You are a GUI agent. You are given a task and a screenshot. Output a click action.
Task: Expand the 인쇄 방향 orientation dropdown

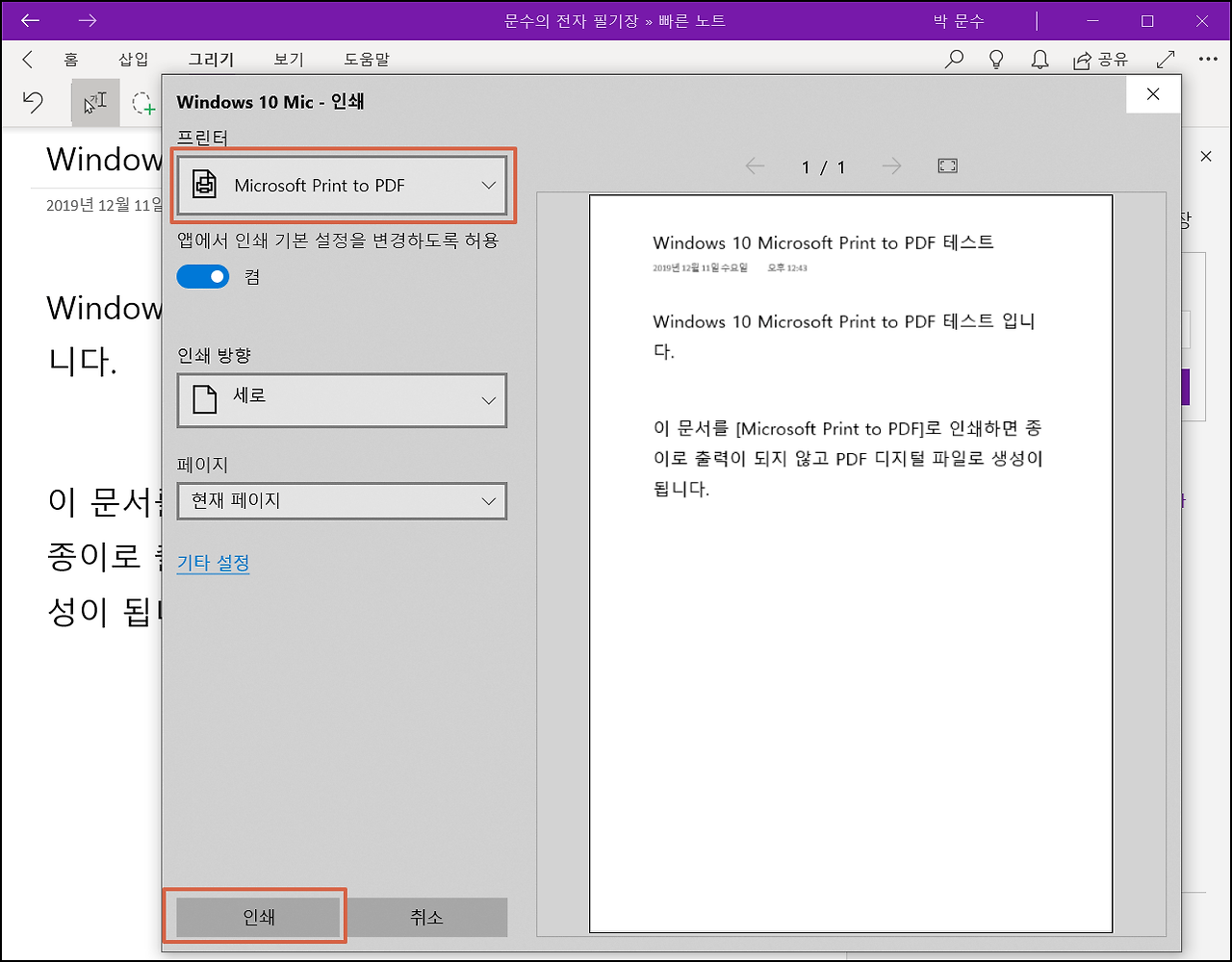pyautogui.click(x=342, y=400)
